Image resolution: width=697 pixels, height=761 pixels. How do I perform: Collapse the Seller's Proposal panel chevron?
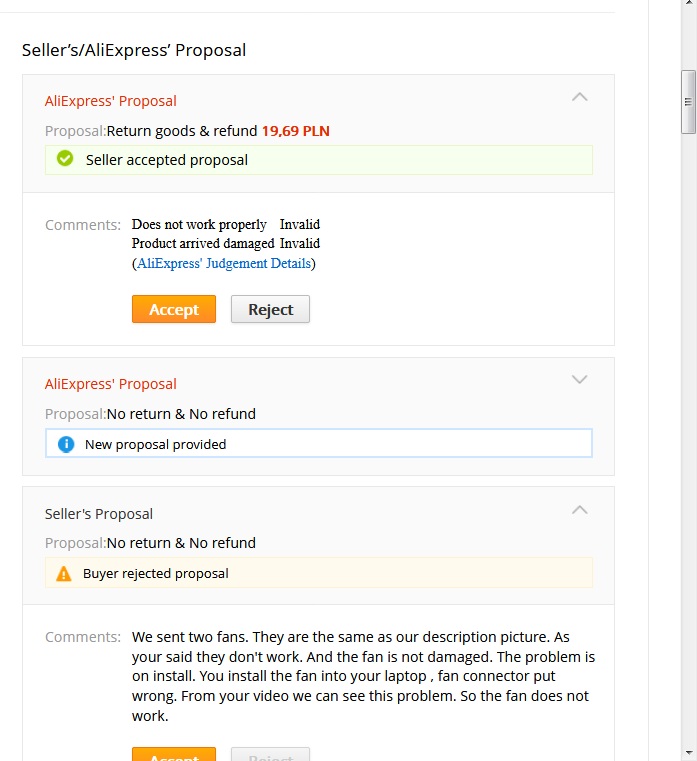pos(579,510)
